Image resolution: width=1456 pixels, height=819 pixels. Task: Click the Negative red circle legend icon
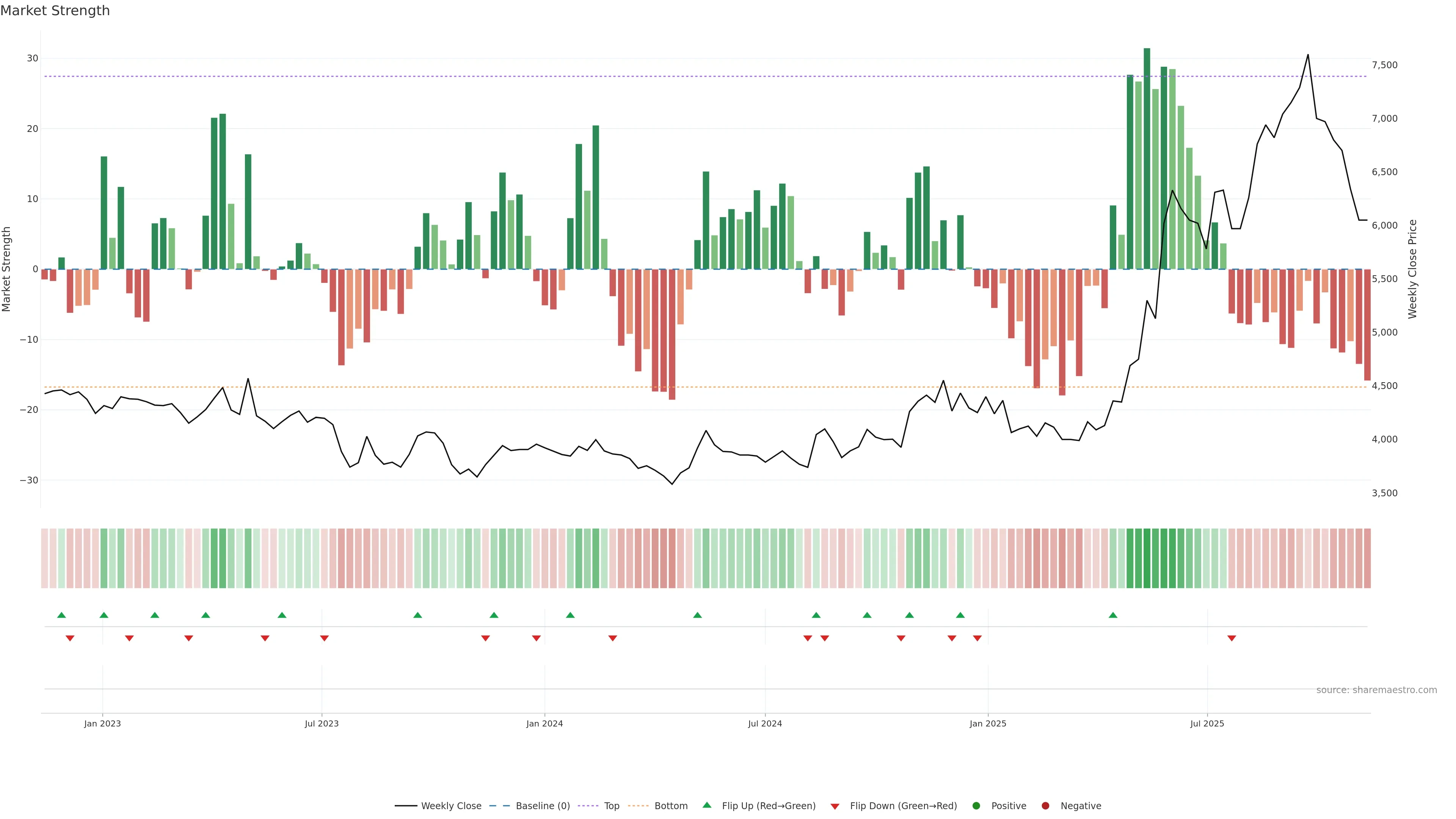click(1045, 806)
